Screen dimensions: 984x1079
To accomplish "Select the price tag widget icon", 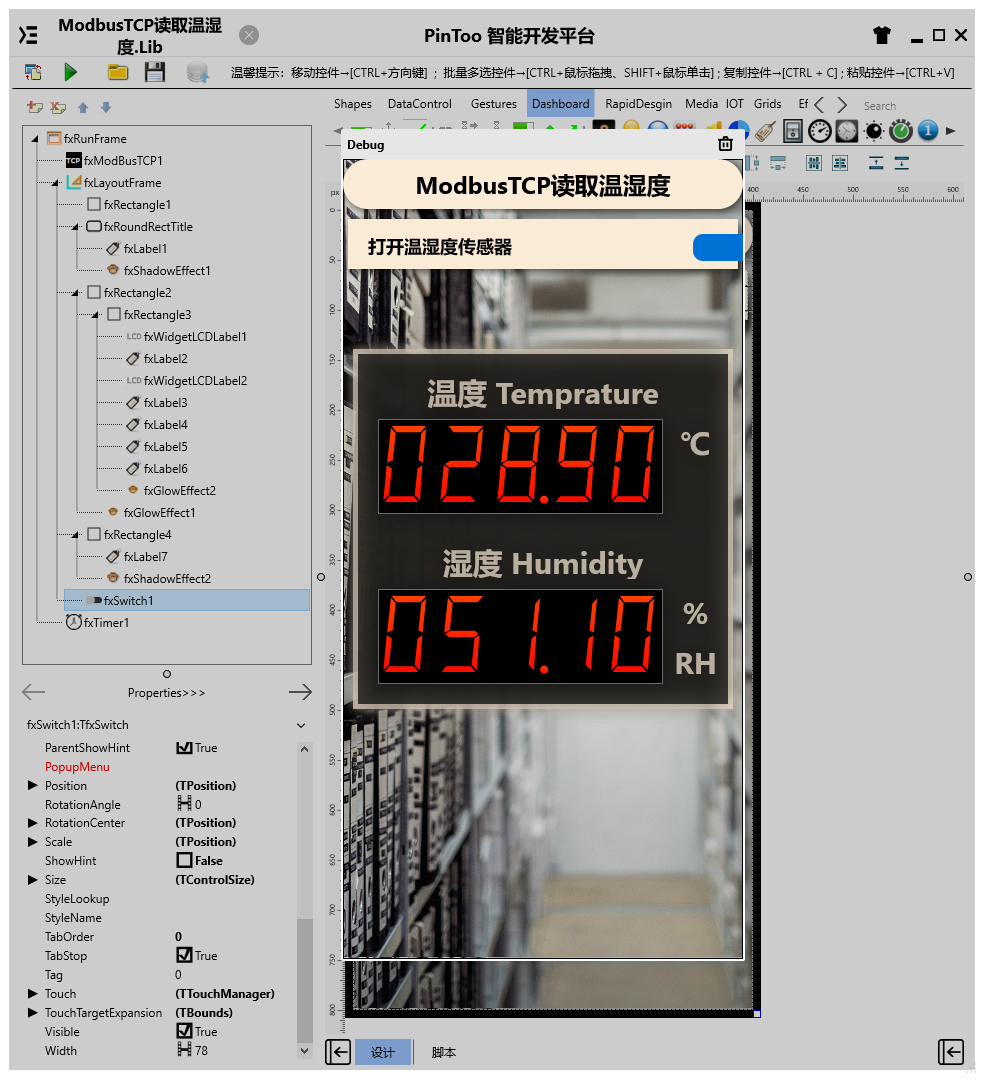I will pyautogui.click(x=765, y=131).
